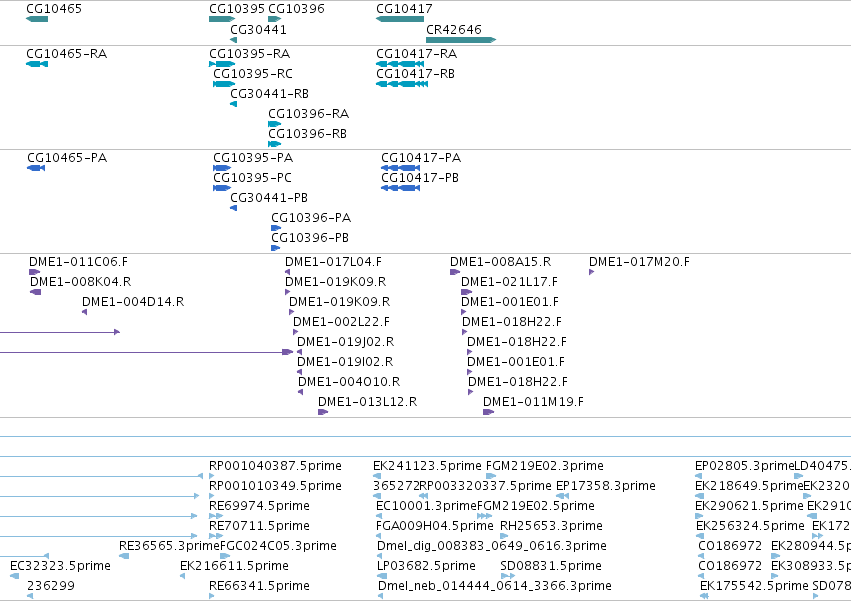
Task: Click the CG10417-PA protein glyph
Action: tap(401, 168)
